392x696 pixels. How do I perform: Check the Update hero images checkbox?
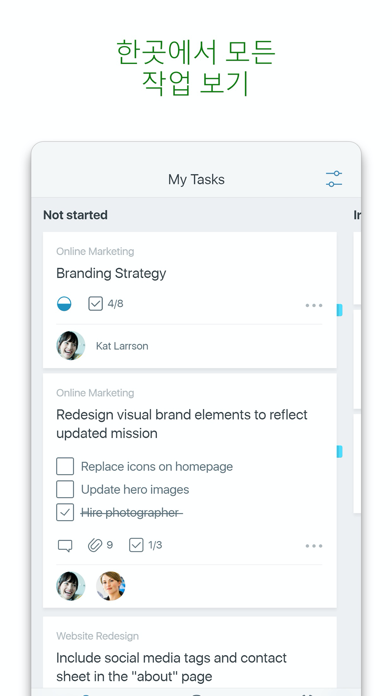(x=65, y=490)
